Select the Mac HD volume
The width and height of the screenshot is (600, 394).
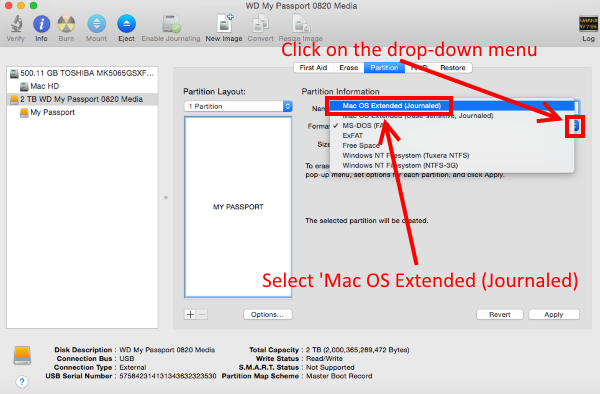click(82, 86)
